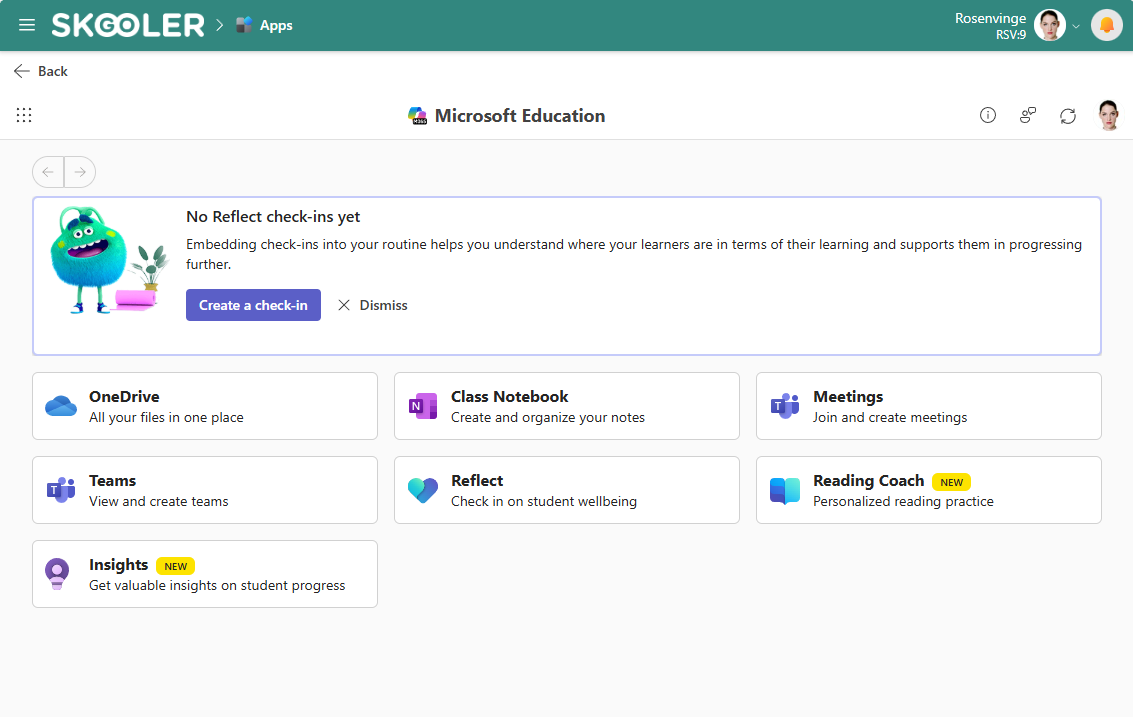Click the Skooler logo
The height and width of the screenshot is (717, 1133).
point(128,25)
